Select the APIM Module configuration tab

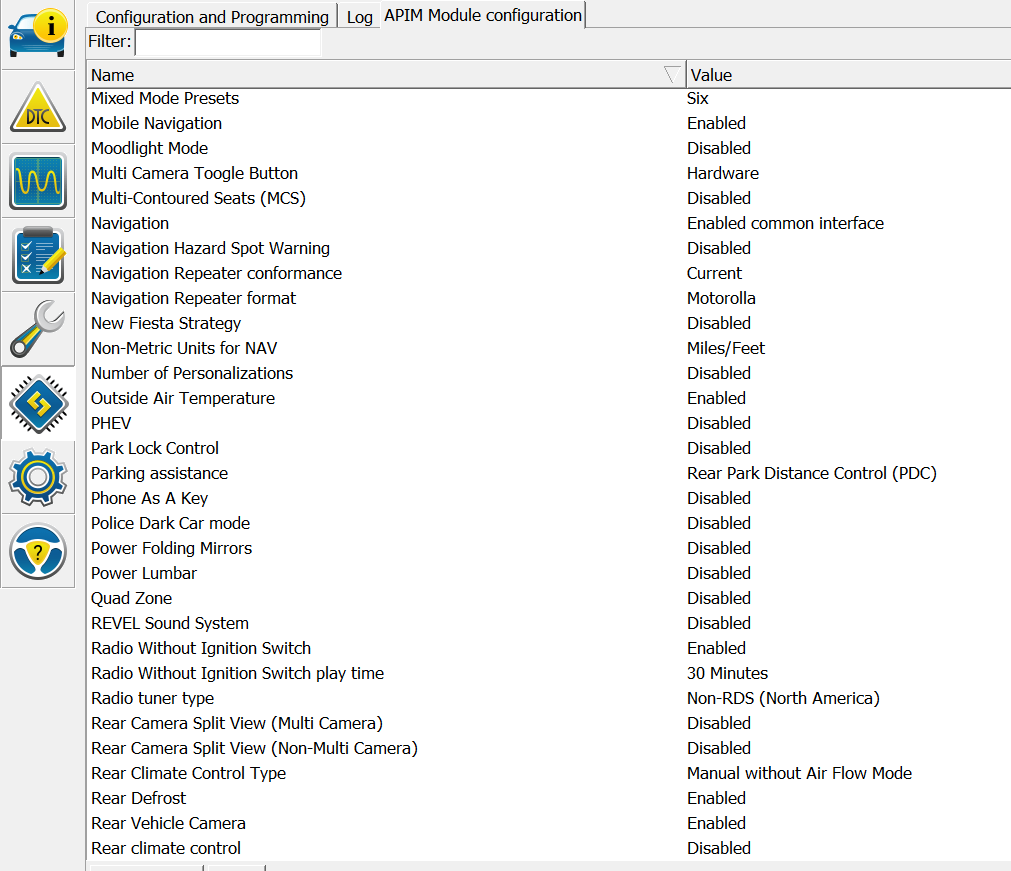(482, 15)
